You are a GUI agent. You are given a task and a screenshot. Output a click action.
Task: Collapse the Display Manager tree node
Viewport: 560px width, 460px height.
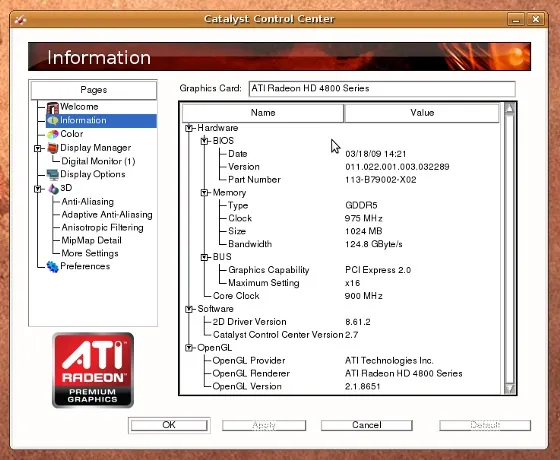(x=38, y=148)
